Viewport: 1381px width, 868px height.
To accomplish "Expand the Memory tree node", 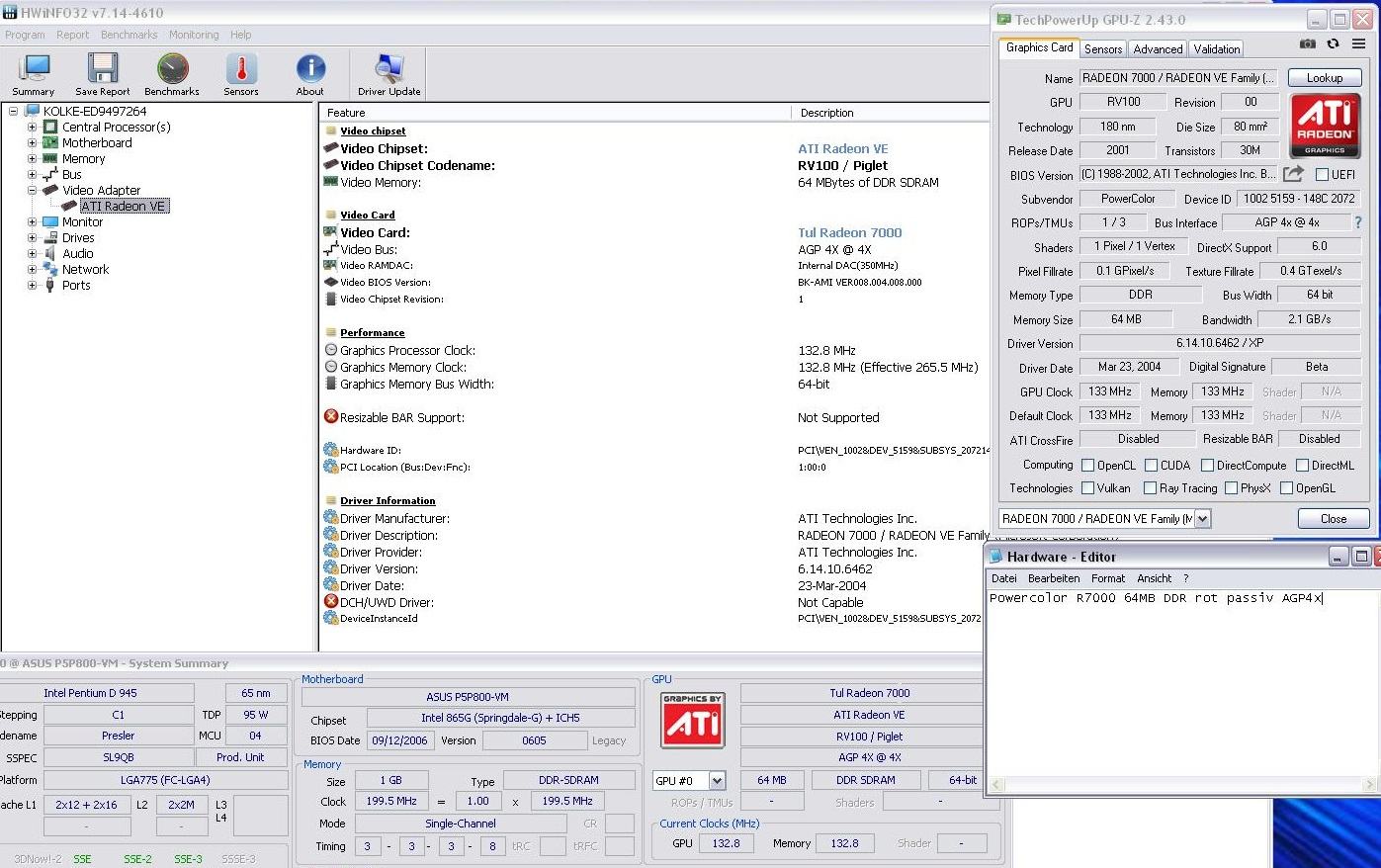I will click(32, 159).
